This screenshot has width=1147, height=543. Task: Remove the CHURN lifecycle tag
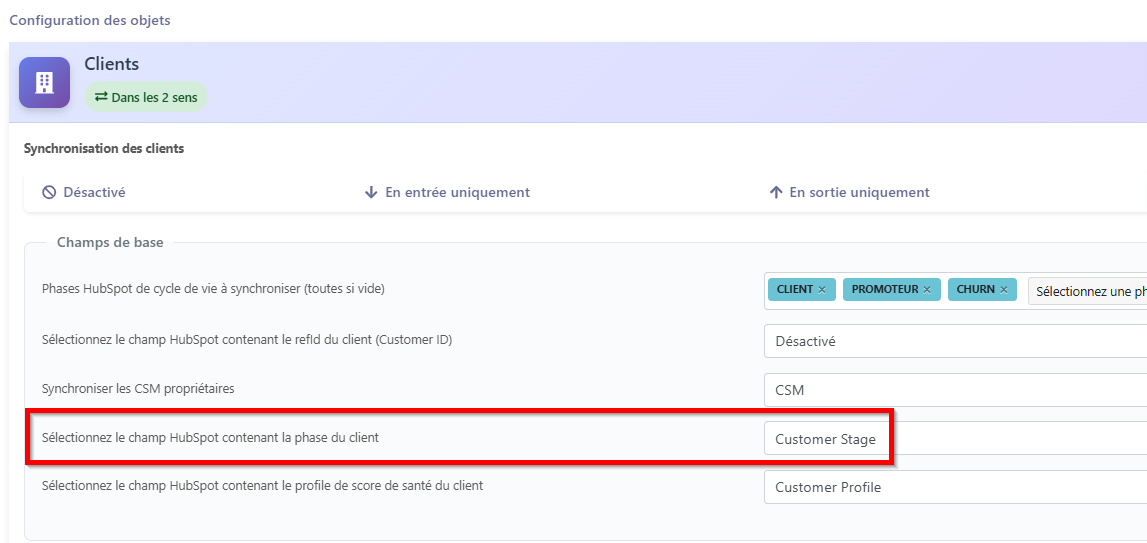click(1003, 290)
